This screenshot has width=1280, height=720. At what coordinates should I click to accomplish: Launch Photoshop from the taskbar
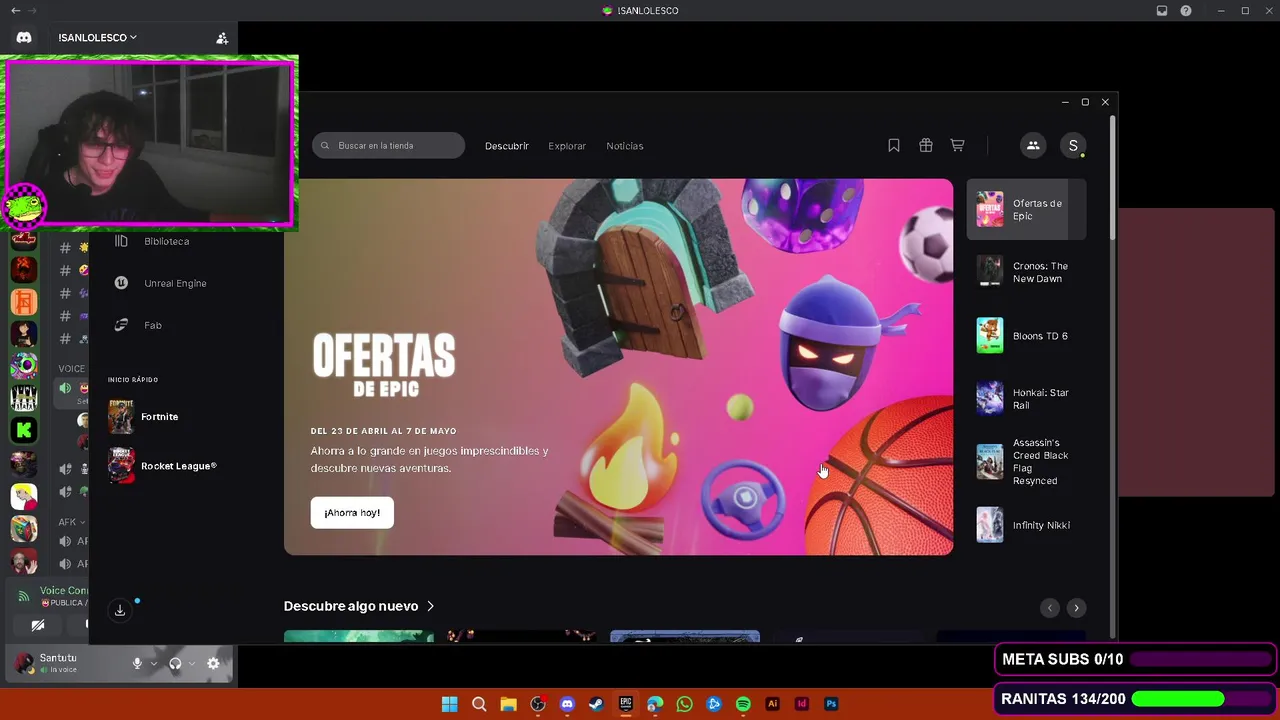[831, 704]
